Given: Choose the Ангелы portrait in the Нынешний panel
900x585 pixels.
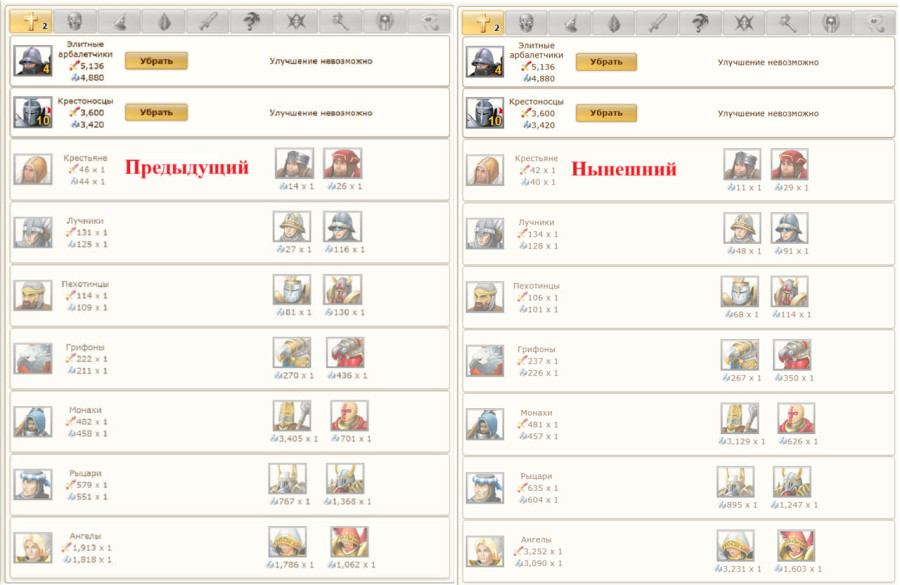Looking at the screenshot, I should pyautogui.click(x=485, y=552).
